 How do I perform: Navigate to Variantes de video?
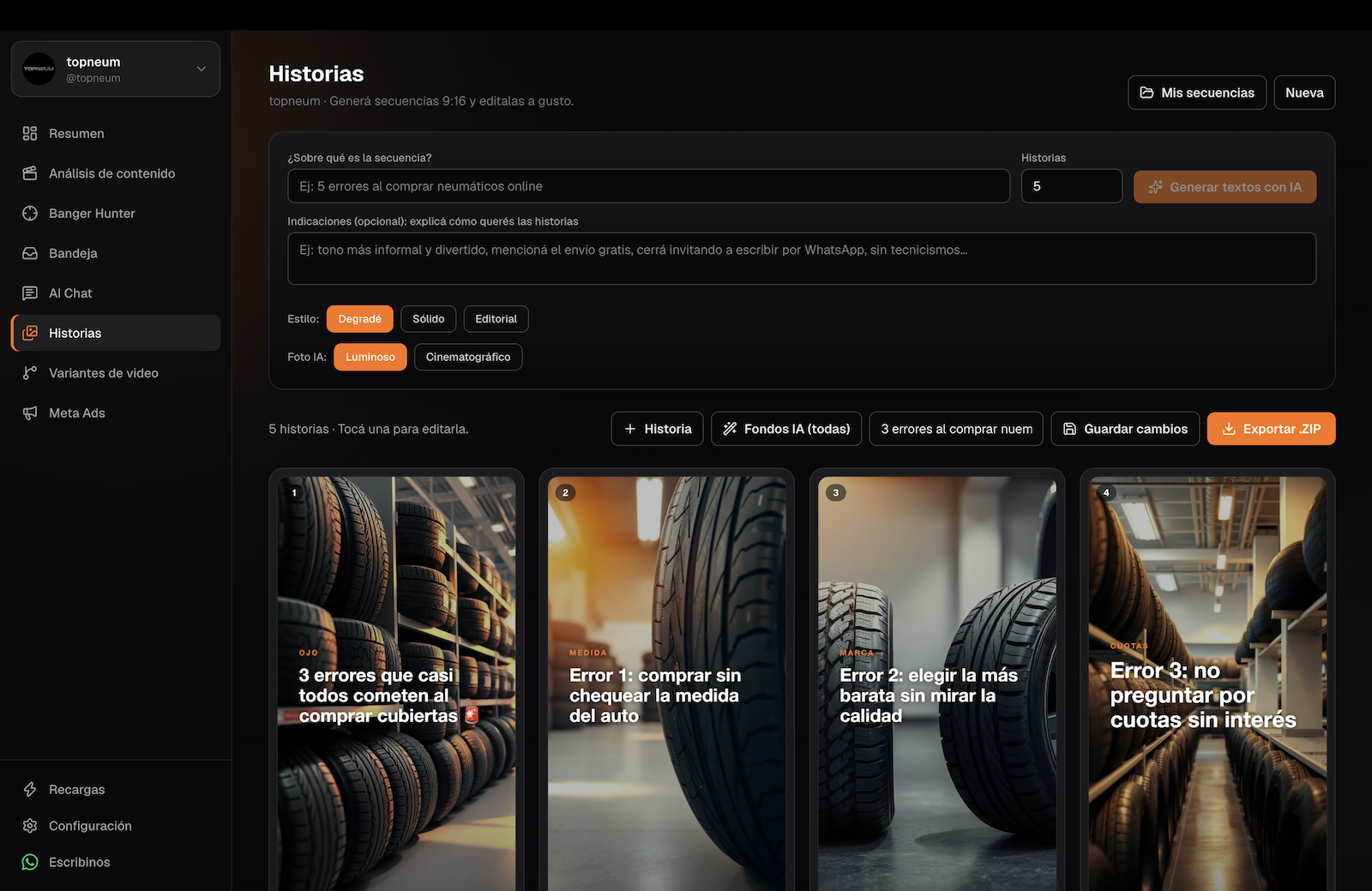pyautogui.click(x=116, y=373)
